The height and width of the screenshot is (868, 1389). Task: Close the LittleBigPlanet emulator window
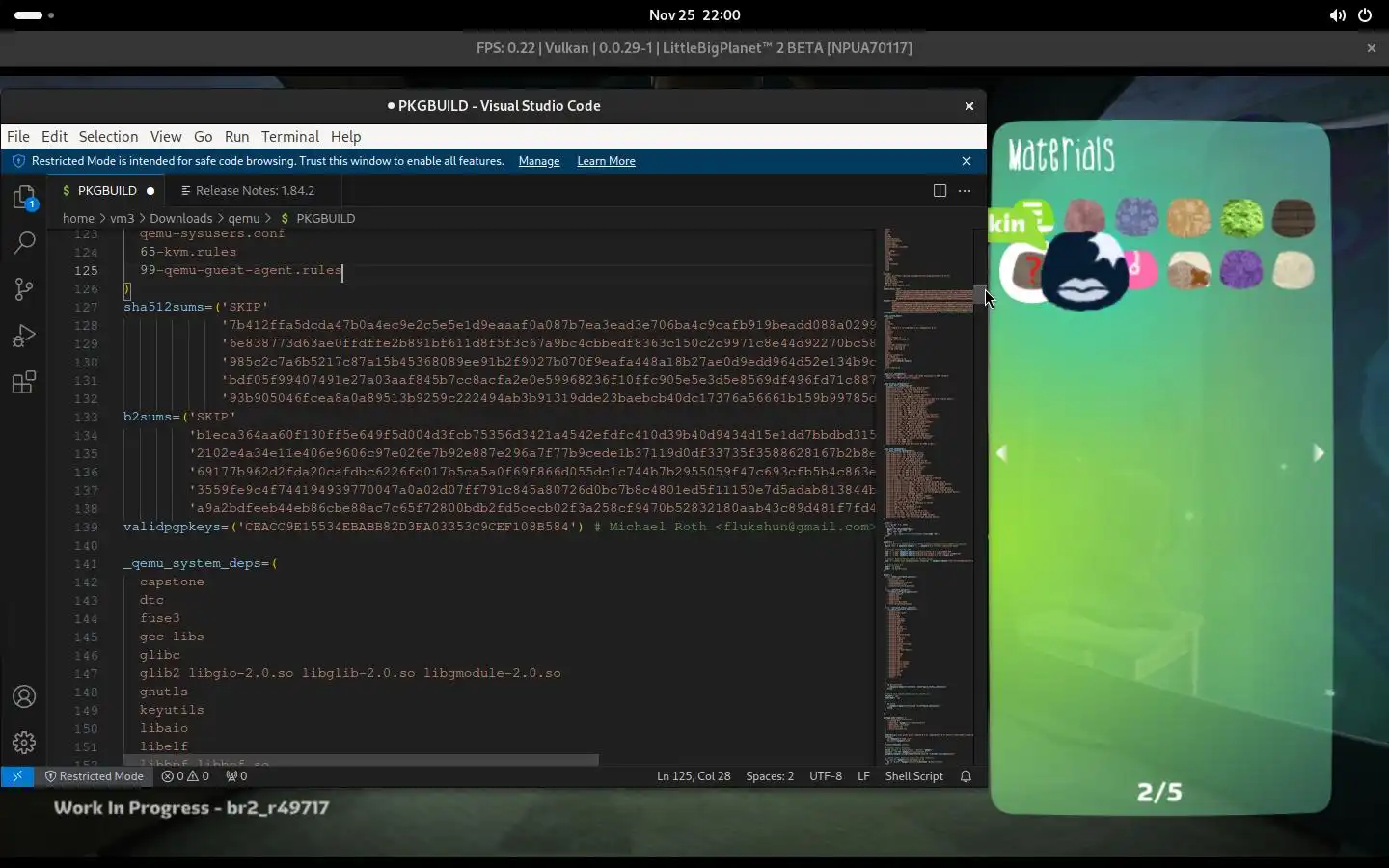click(x=1371, y=48)
